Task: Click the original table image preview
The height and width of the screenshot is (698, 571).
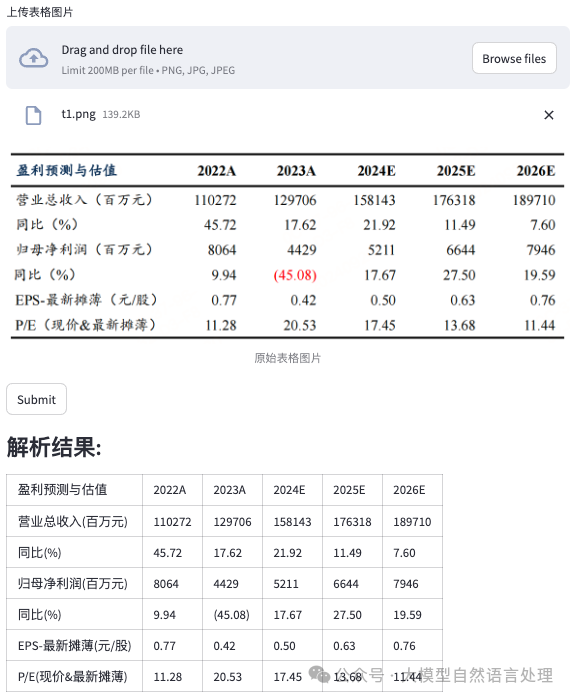Action: 288,246
